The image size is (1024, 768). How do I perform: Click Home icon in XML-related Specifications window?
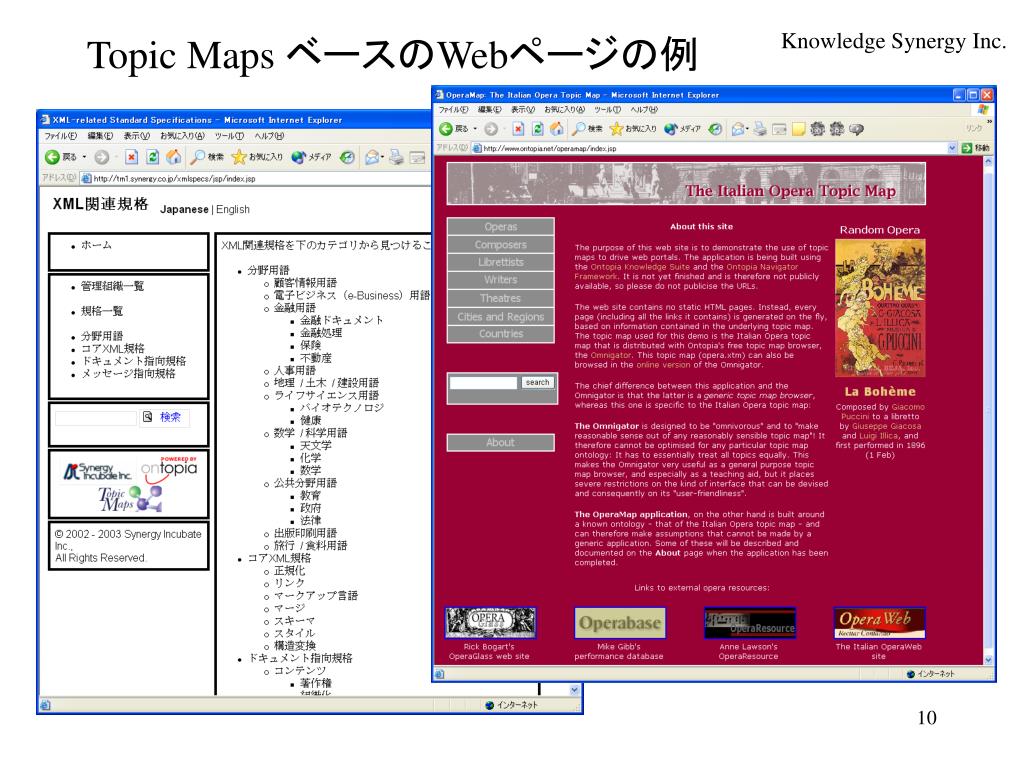click(174, 157)
